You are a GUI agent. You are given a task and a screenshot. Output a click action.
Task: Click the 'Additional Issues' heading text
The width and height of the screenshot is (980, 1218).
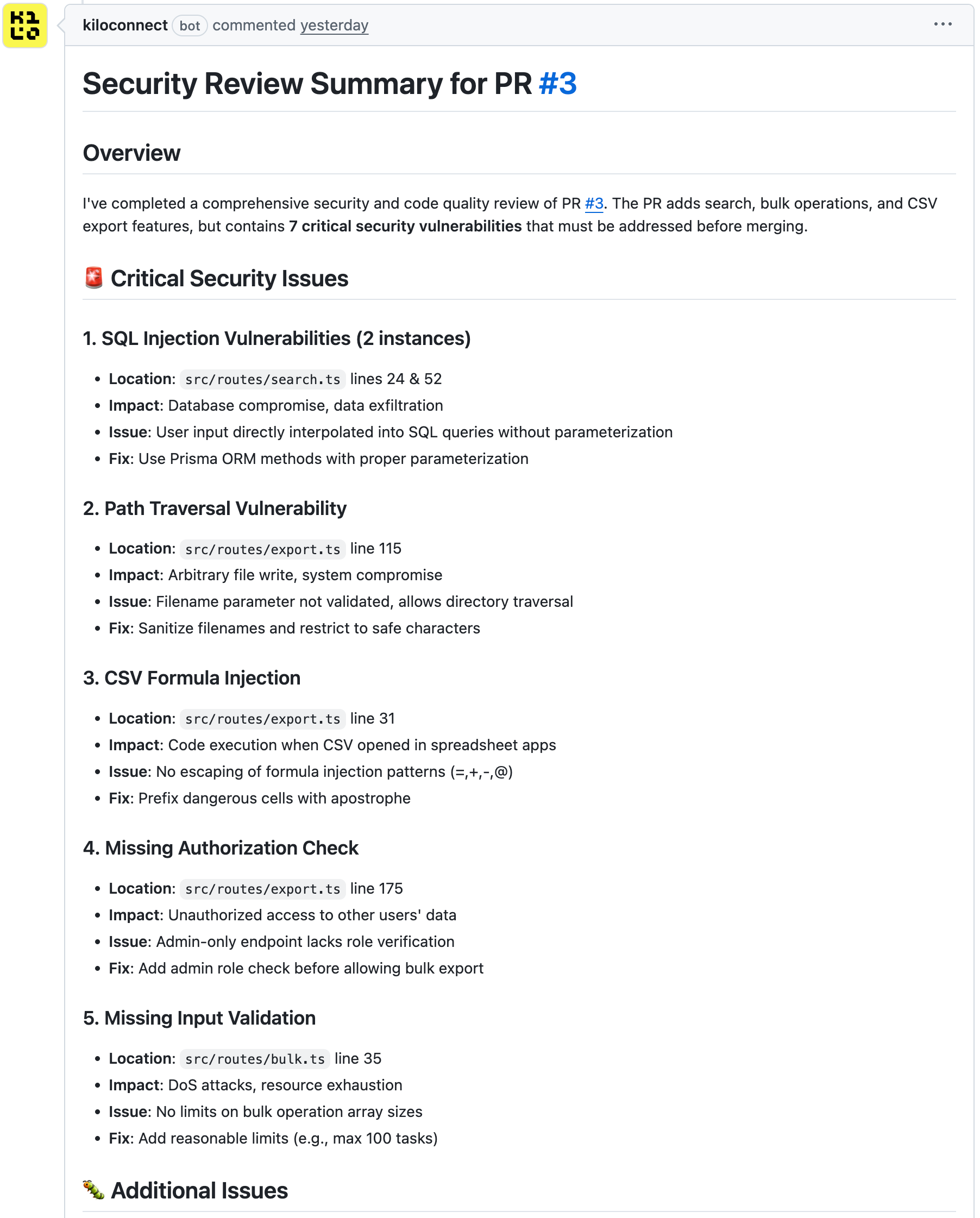coord(199,1190)
